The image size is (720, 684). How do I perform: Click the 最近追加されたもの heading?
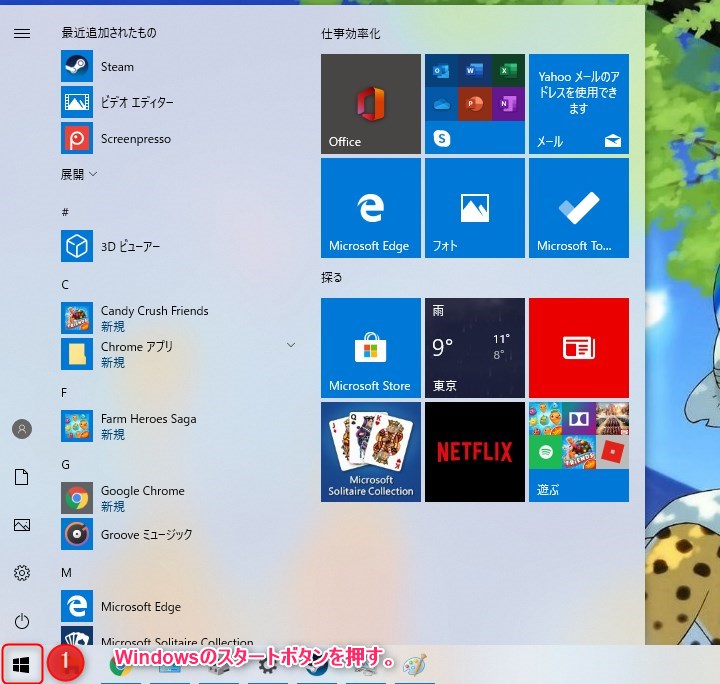click(109, 33)
